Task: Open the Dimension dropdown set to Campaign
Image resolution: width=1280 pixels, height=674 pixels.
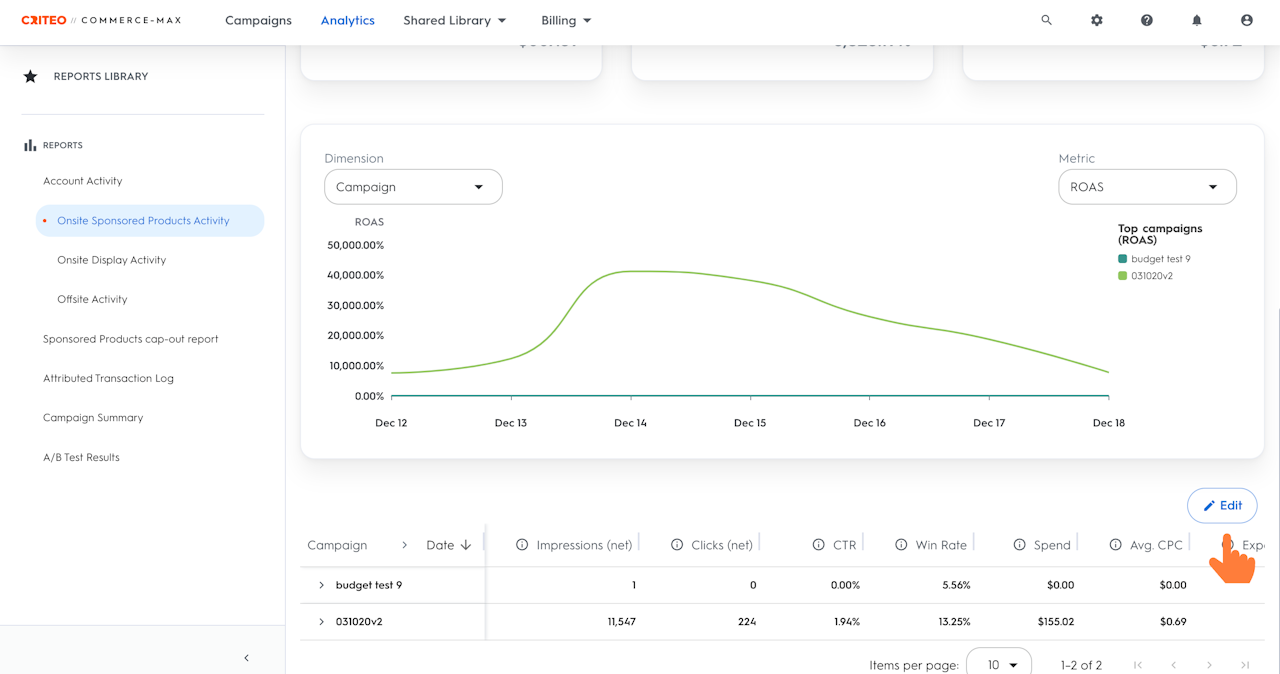Action: [x=413, y=187]
